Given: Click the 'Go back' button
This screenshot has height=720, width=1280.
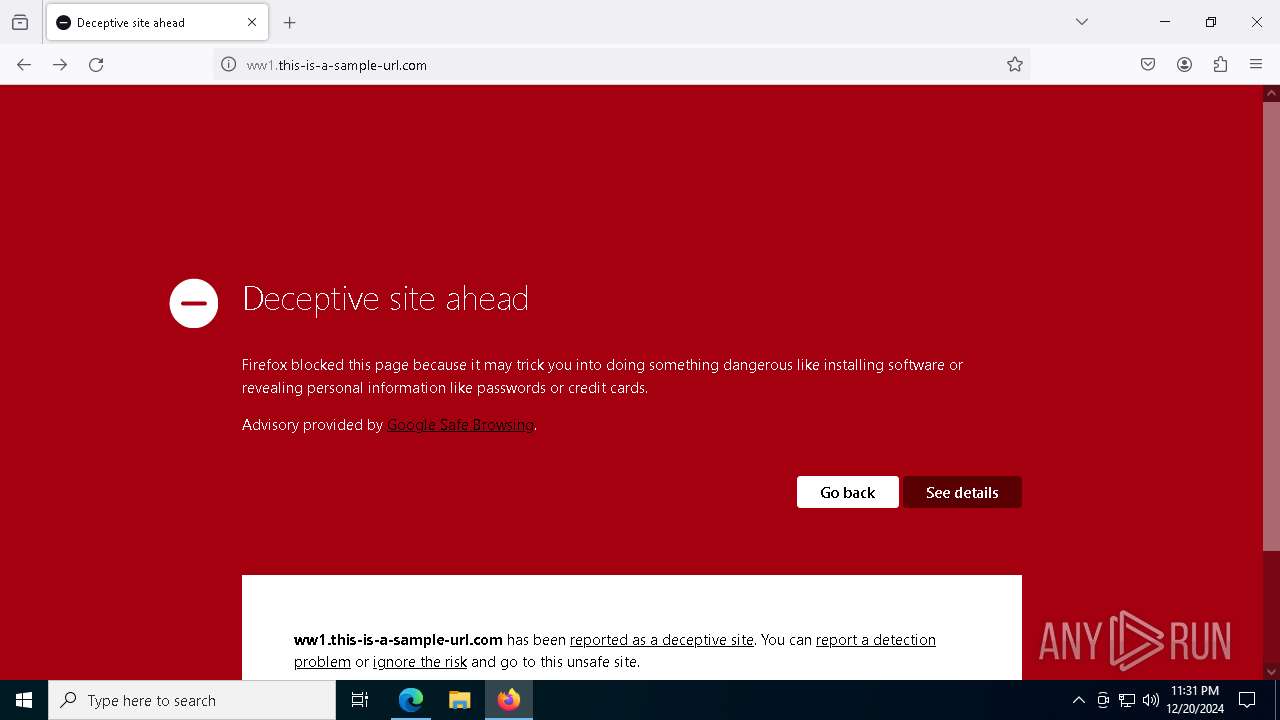Looking at the screenshot, I should 848,492.
